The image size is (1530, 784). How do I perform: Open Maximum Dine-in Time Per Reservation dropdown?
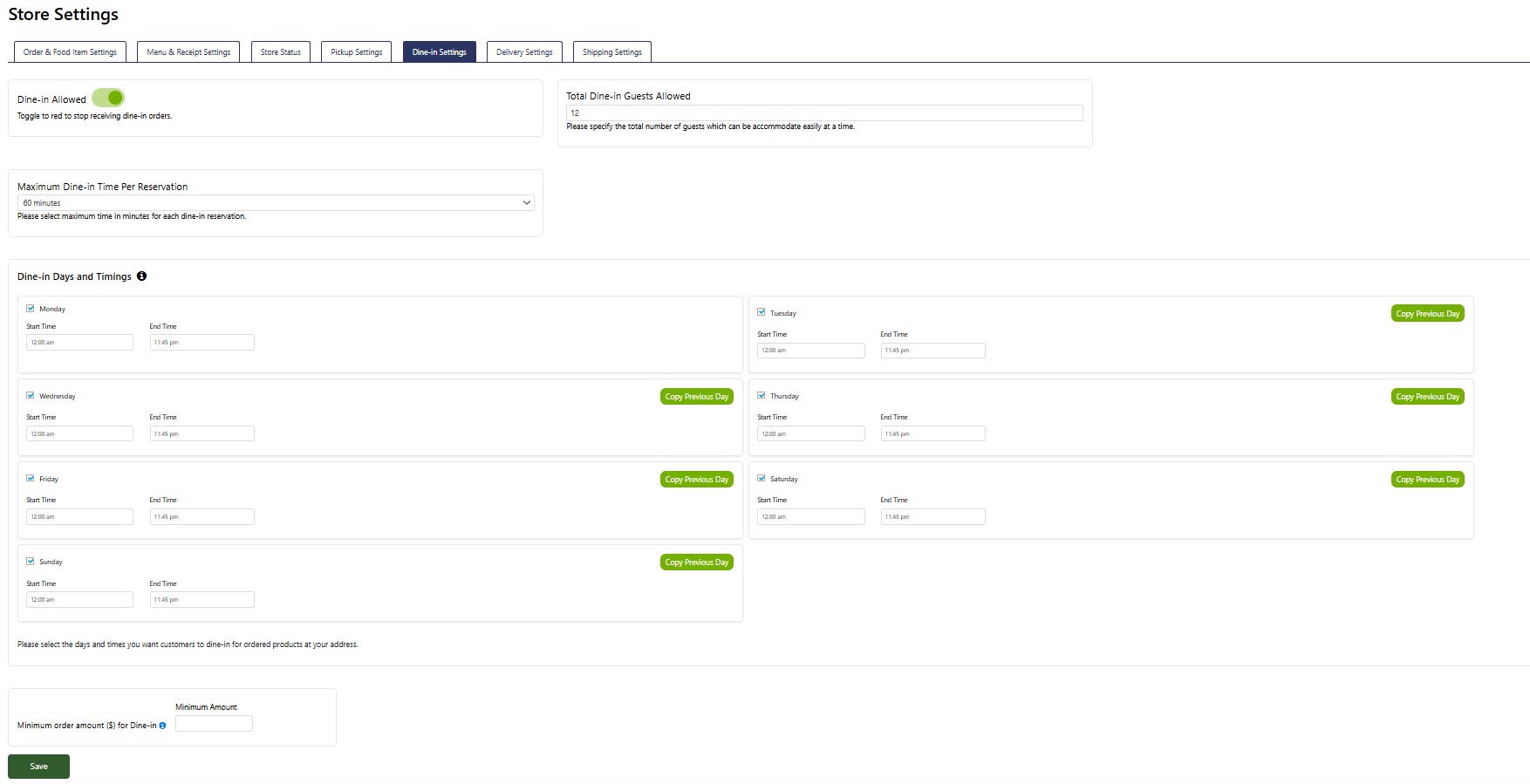click(276, 203)
